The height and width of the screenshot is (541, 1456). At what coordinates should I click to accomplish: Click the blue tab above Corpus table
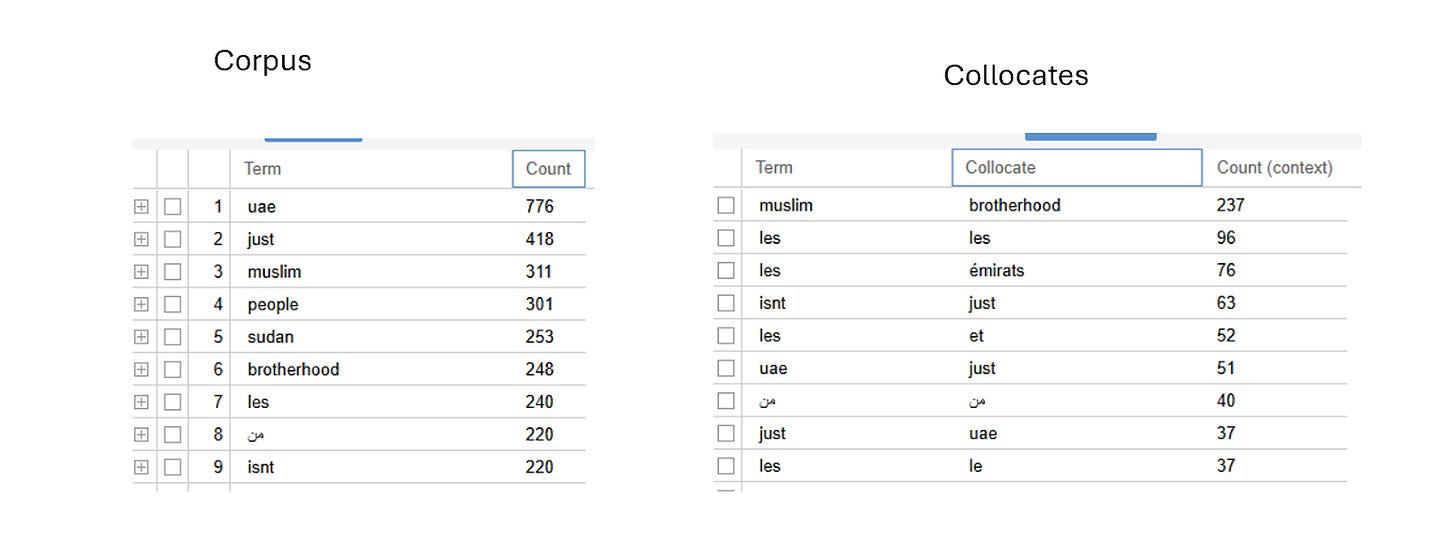coord(313,138)
